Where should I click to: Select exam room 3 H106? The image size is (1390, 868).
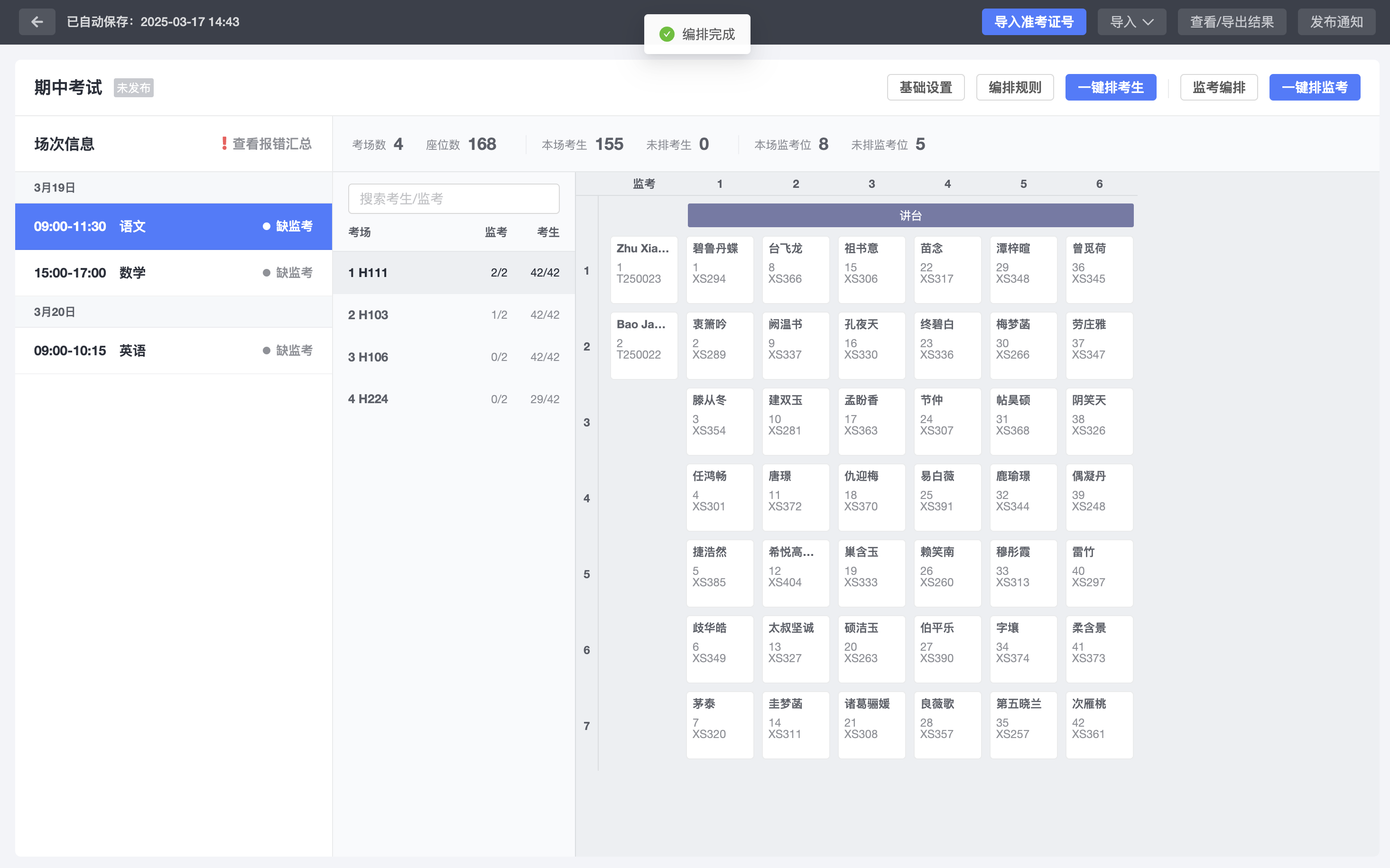pyautogui.click(x=454, y=357)
